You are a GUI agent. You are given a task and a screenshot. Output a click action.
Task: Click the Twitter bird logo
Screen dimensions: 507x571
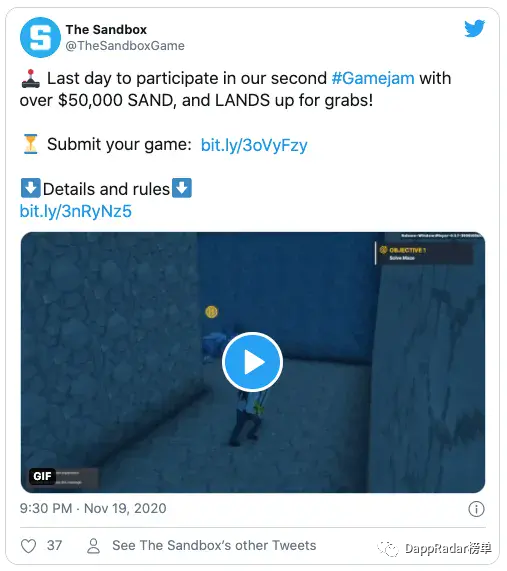(475, 28)
